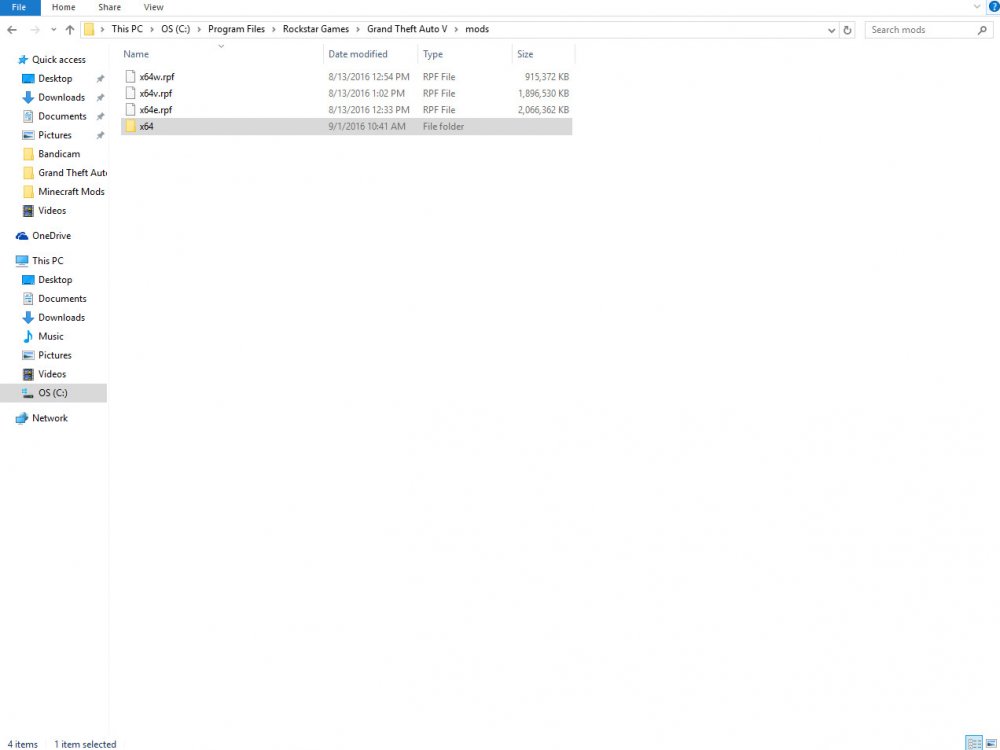Select the x64w.rpf file
The width and height of the screenshot is (1000, 750).
tap(346, 77)
